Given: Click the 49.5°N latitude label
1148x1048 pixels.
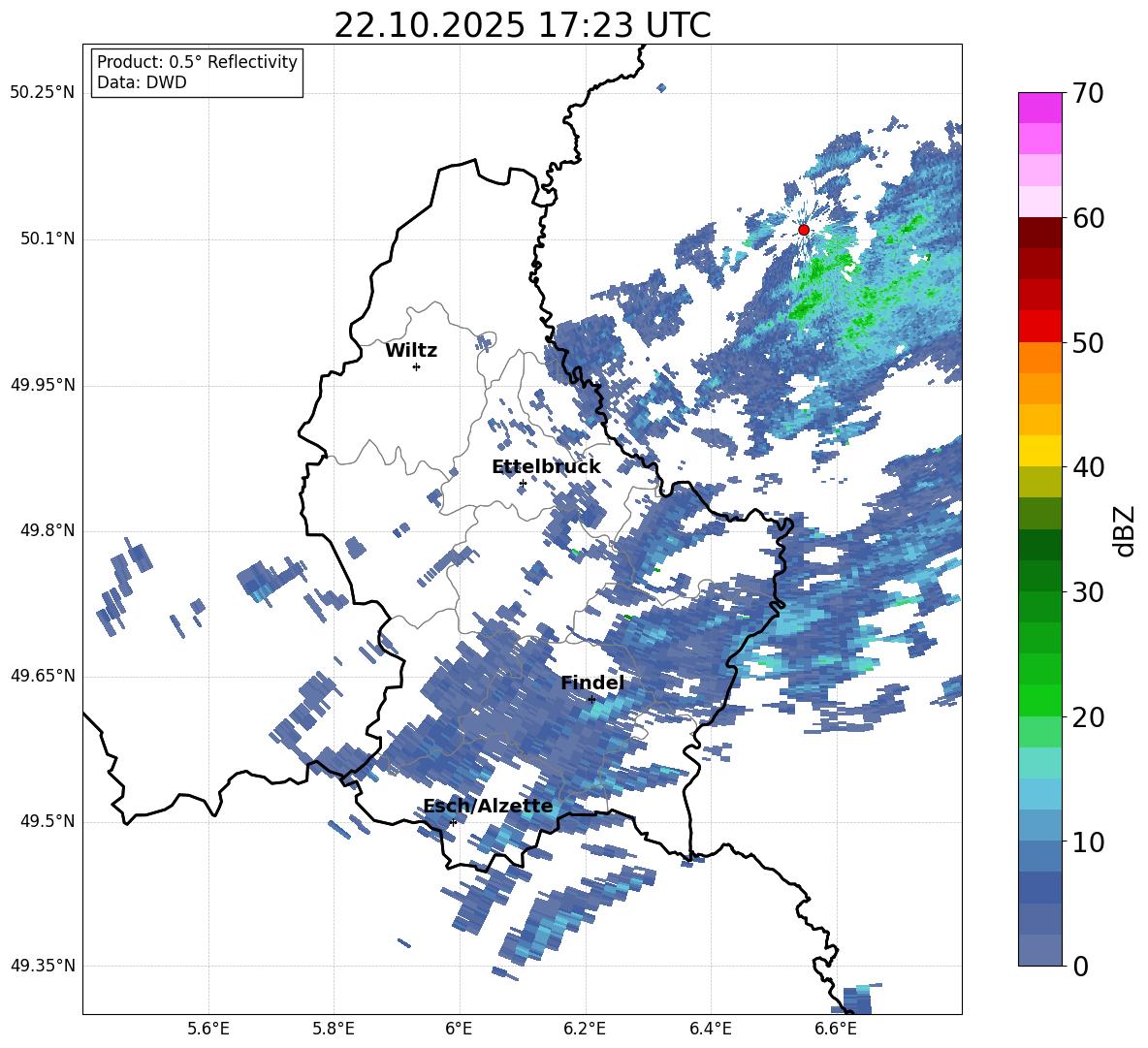Looking at the screenshot, I should tap(48, 821).
